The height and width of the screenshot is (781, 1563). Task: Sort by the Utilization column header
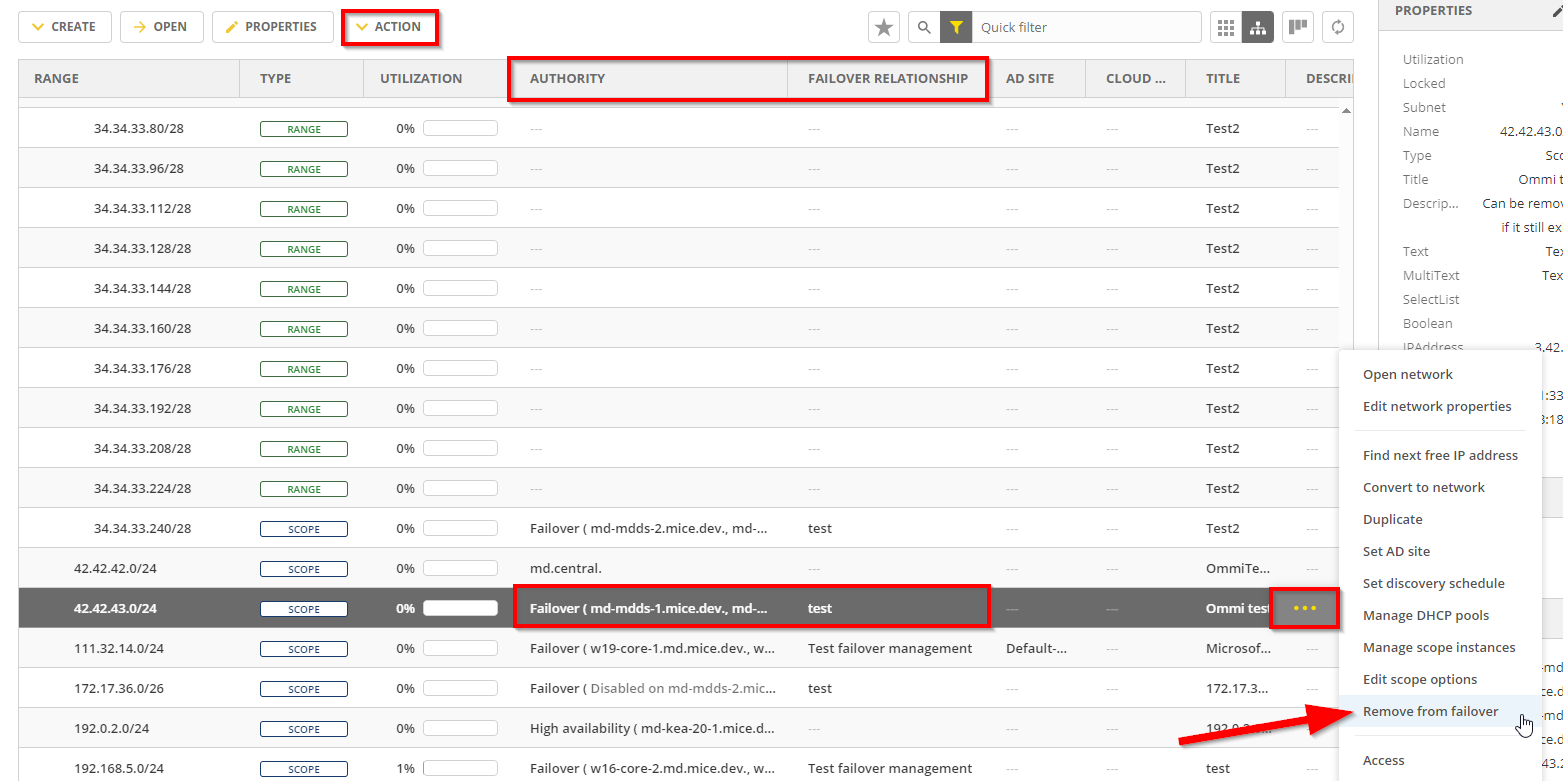point(421,78)
